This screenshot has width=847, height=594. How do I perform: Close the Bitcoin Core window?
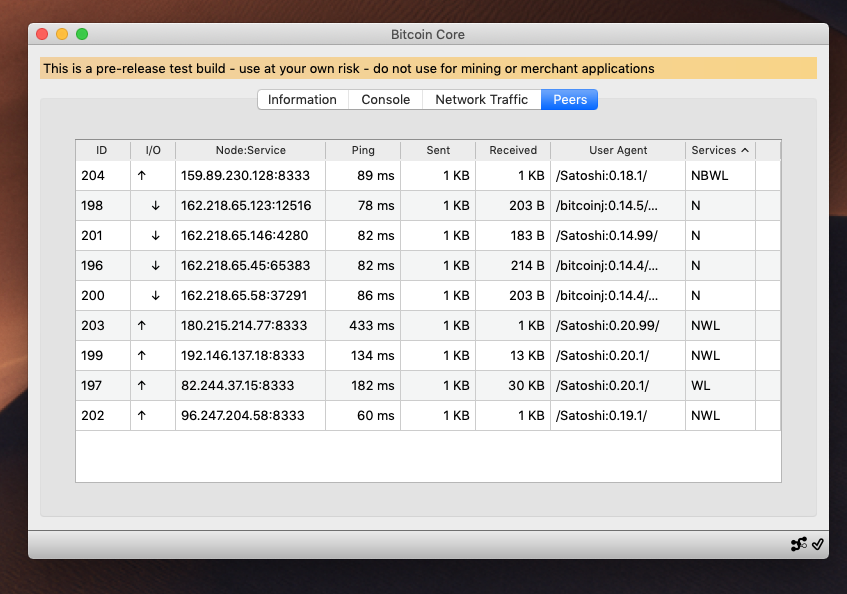42,34
